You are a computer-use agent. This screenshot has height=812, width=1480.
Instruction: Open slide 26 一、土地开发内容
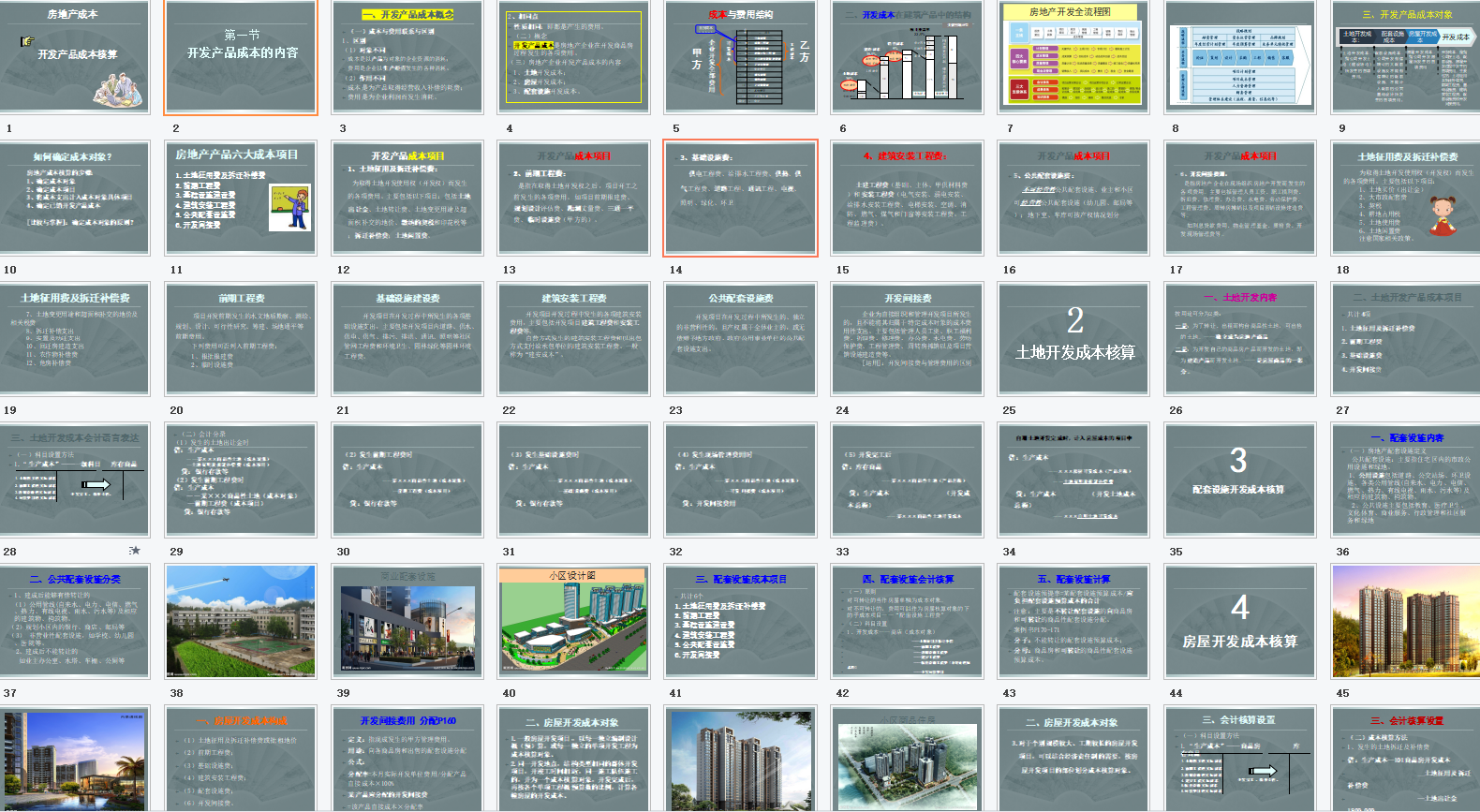tap(1241, 339)
